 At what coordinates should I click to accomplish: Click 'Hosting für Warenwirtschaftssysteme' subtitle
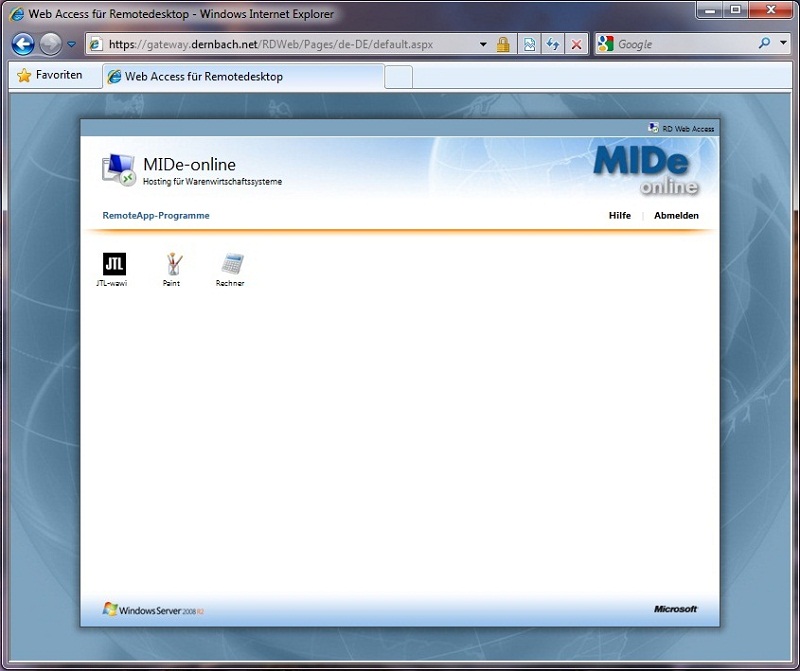[212, 182]
